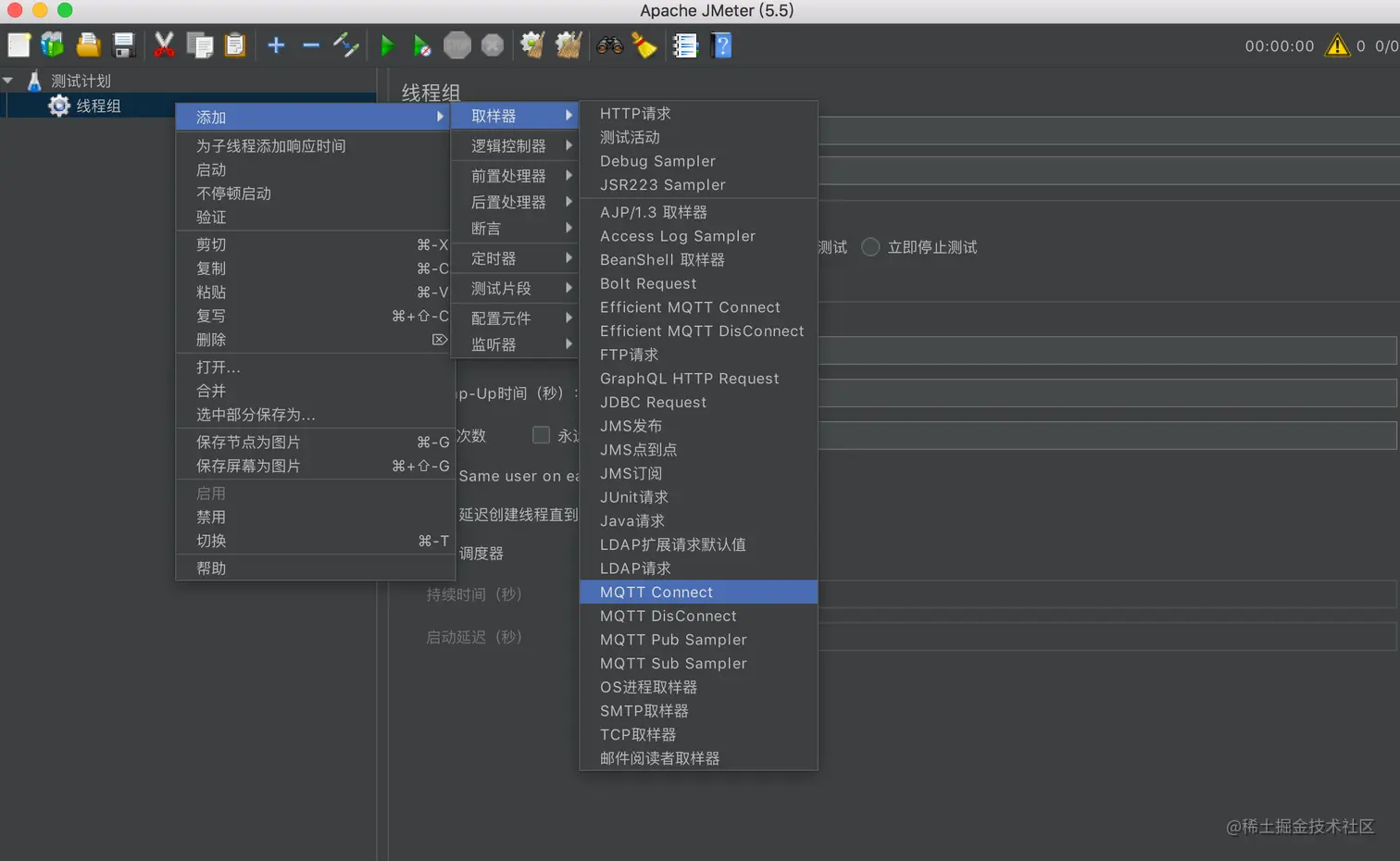Select MQTT DisConnect entry
Viewport: 1400px width, 861px height.
coord(698,616)
